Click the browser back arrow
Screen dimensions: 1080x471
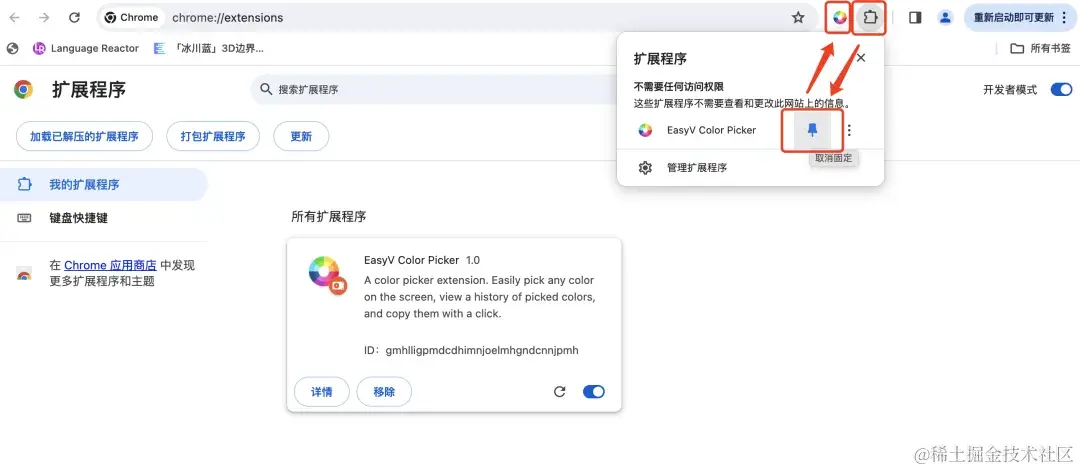(14, 18)
